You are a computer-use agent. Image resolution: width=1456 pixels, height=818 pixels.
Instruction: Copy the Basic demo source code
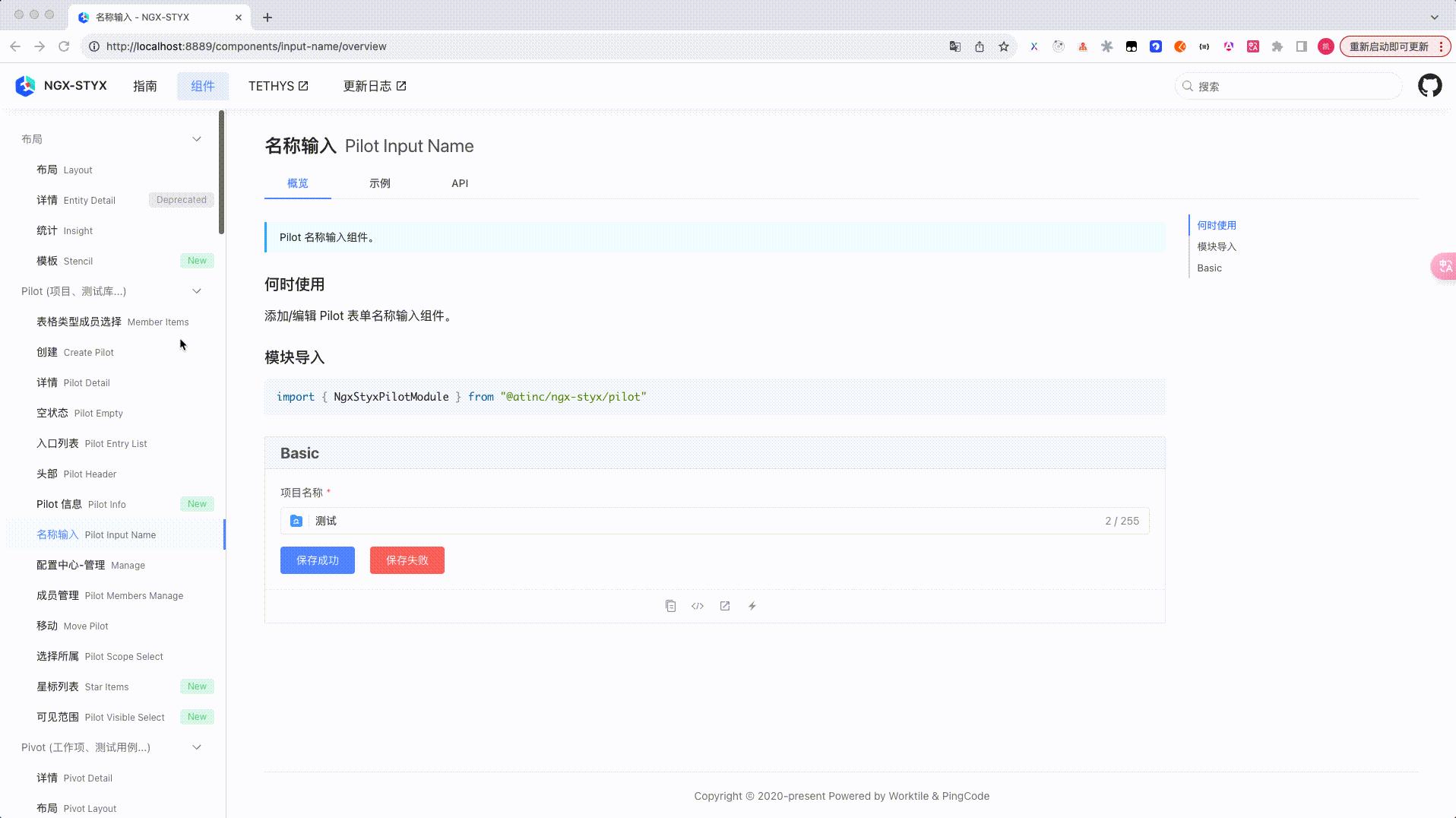pyautogui.click(x=671, y=606)
